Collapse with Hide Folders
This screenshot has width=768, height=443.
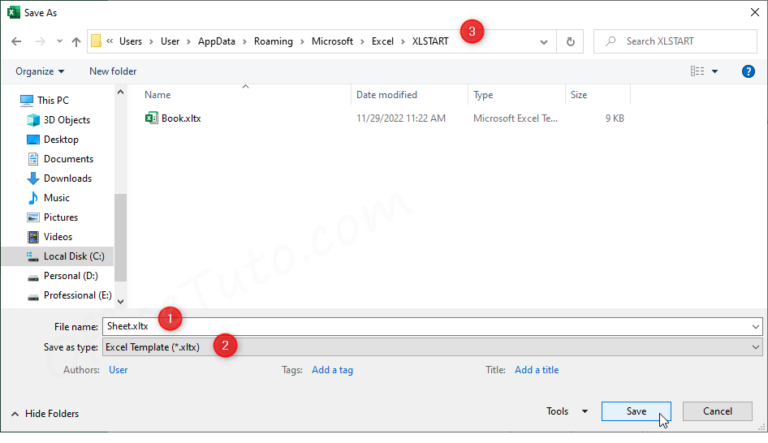pyautogui.click(x=45, y=413)
